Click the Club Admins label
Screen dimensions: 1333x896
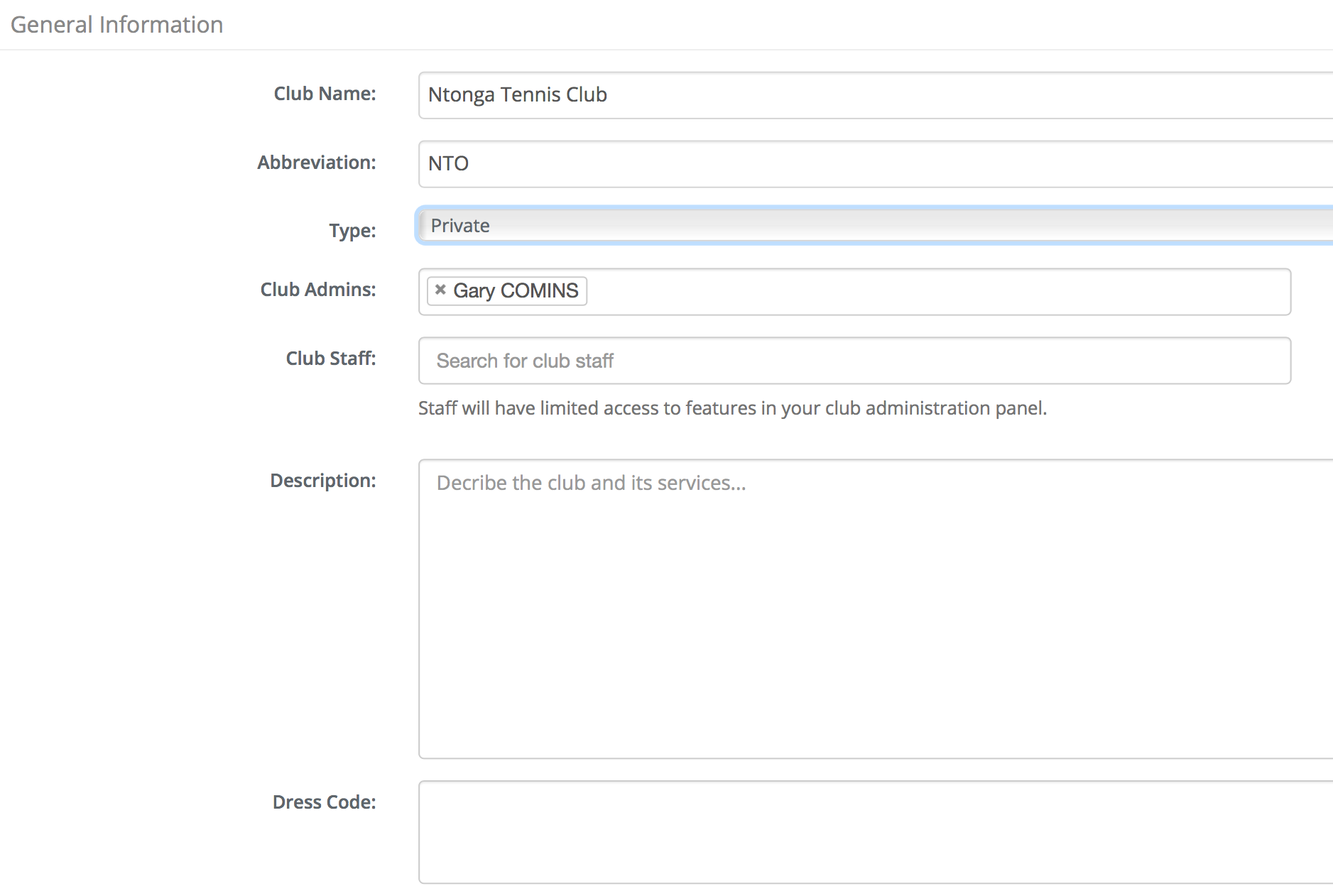tap(318, 290)
